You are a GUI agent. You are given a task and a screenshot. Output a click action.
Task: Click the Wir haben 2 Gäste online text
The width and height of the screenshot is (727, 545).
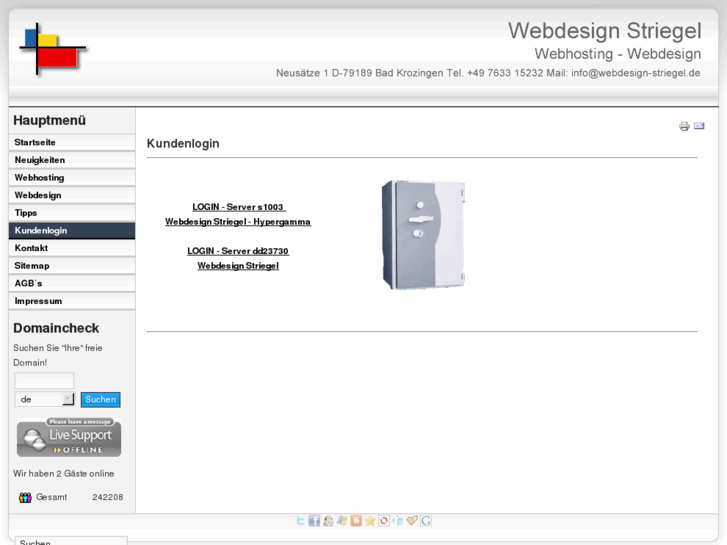pos(64,474)
